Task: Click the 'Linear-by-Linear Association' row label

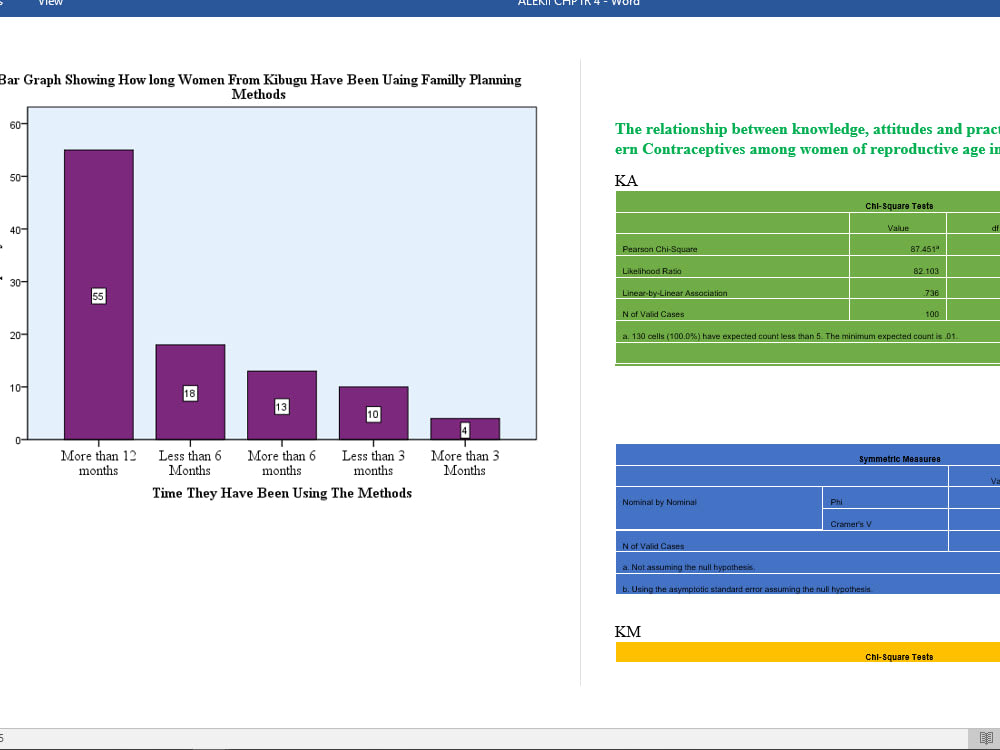Action: pyautogui.click(x=675, y=293)
